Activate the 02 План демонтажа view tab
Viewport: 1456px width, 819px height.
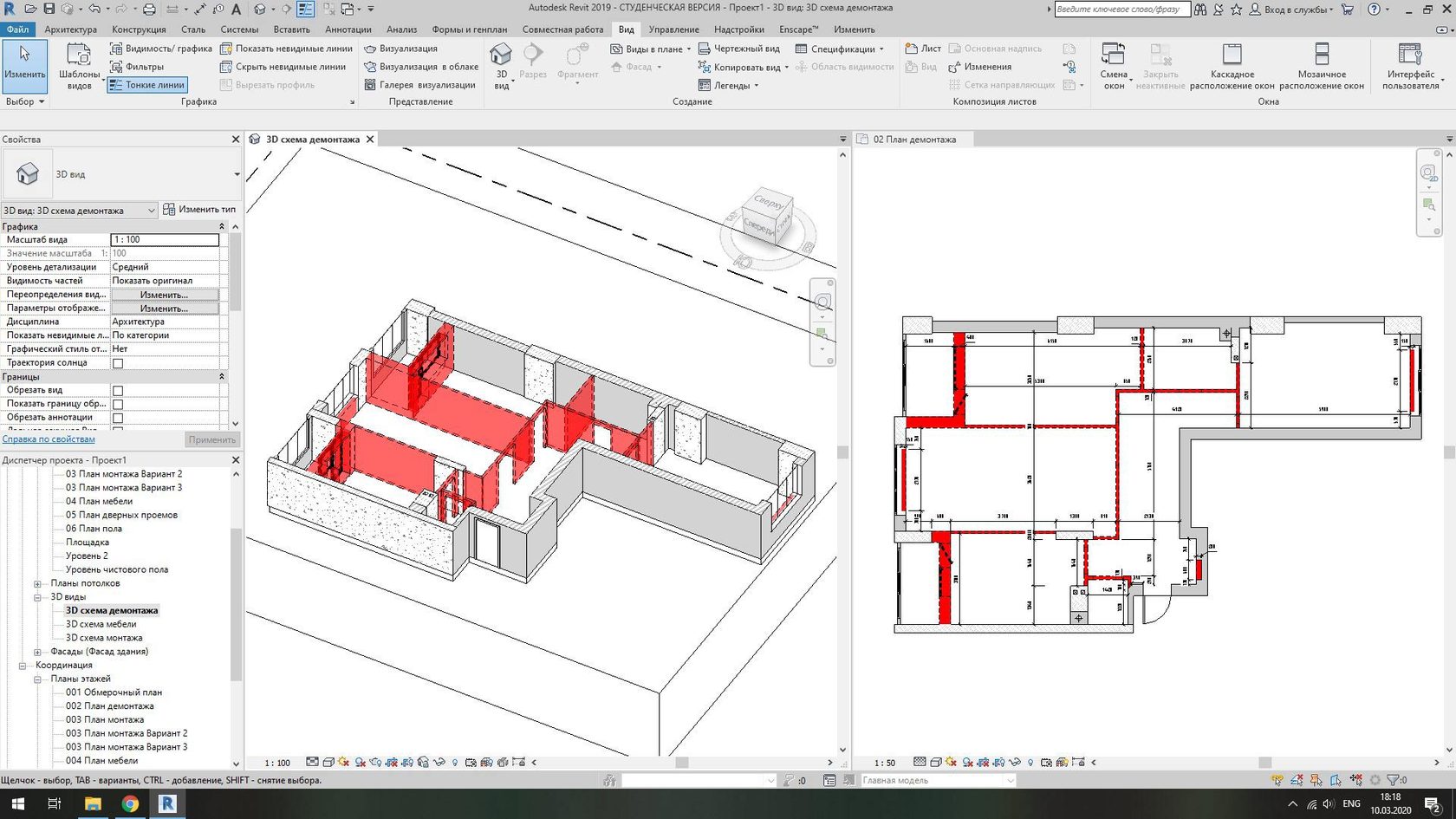point(914,139)
